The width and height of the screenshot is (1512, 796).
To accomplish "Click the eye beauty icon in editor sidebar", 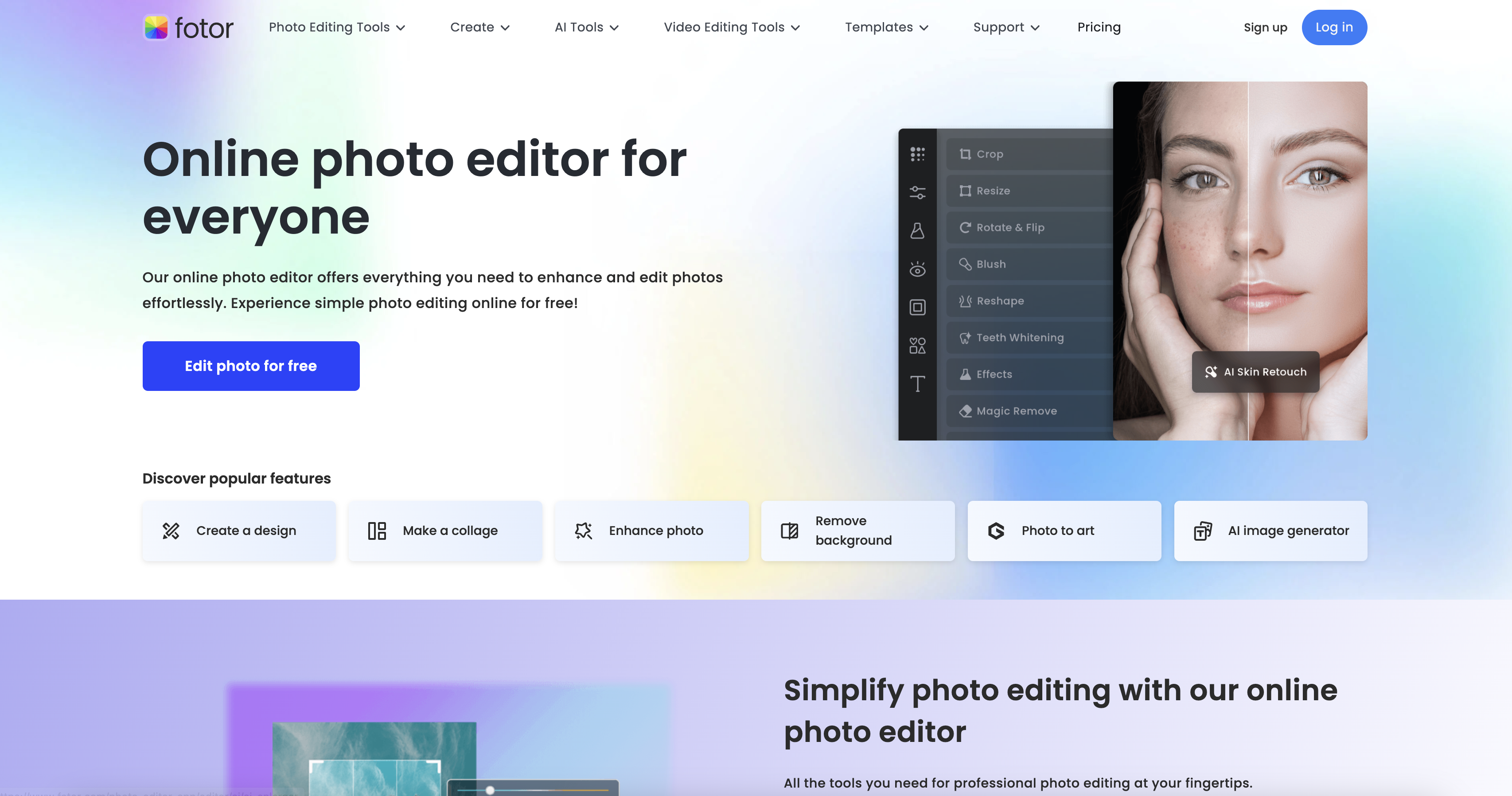I will [x=917, y=269].
